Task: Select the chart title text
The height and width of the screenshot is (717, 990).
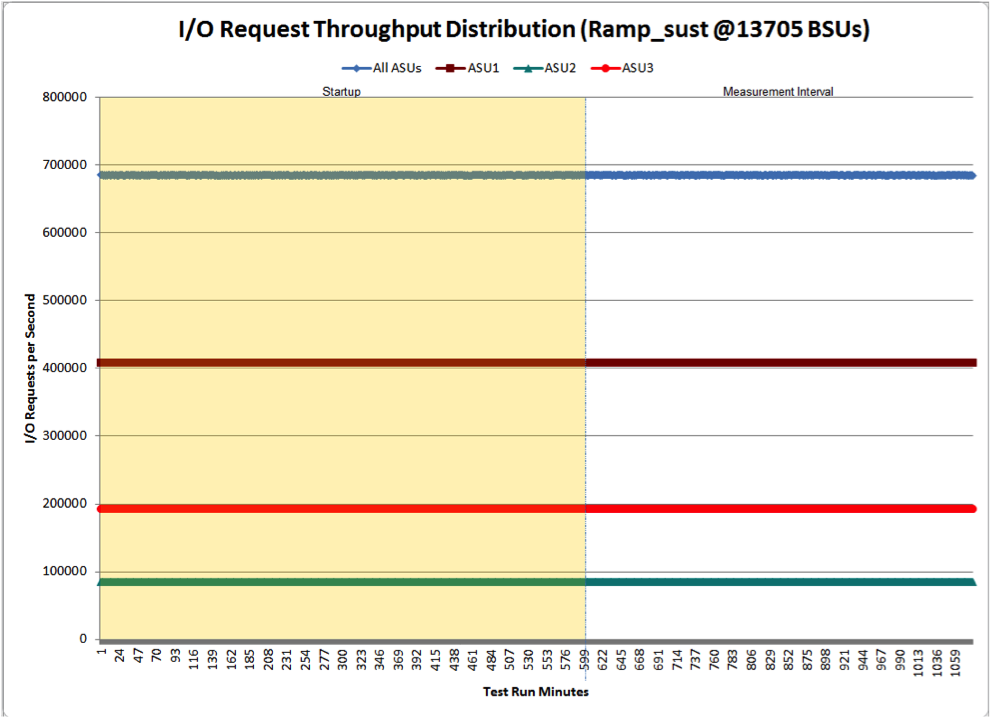Action: [524, 30]
